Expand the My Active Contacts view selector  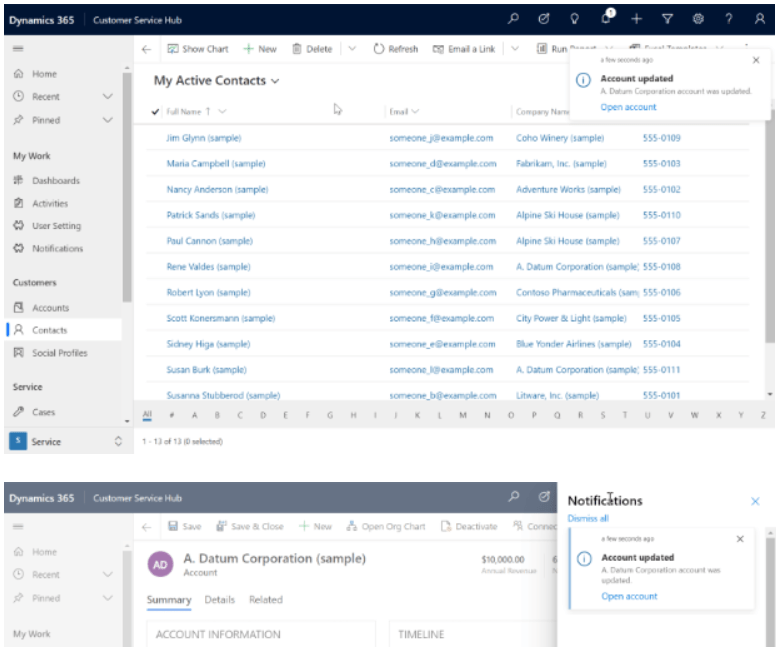[275, 81]
